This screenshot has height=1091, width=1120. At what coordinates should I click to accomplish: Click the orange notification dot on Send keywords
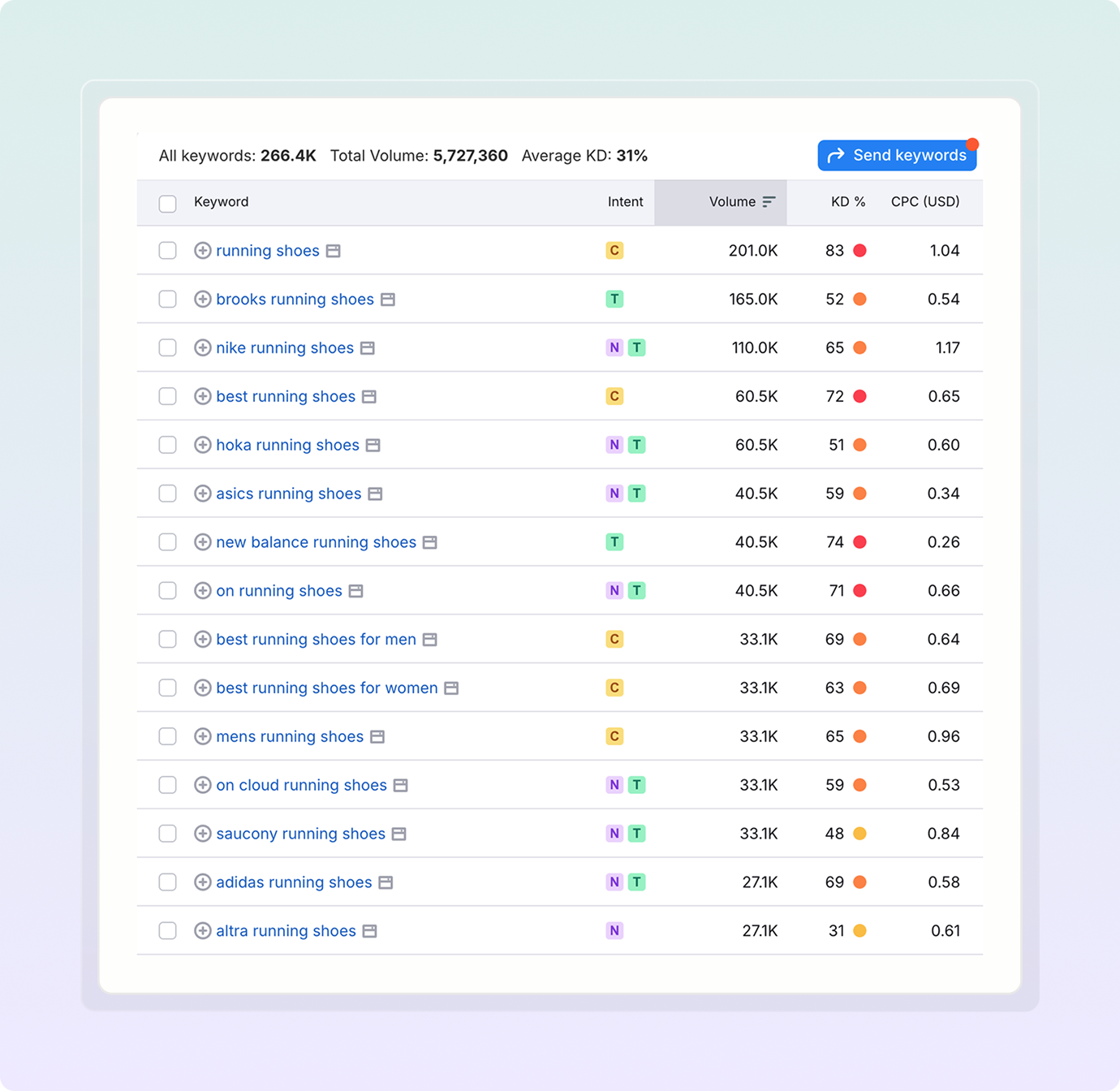[x=972, y=144]
